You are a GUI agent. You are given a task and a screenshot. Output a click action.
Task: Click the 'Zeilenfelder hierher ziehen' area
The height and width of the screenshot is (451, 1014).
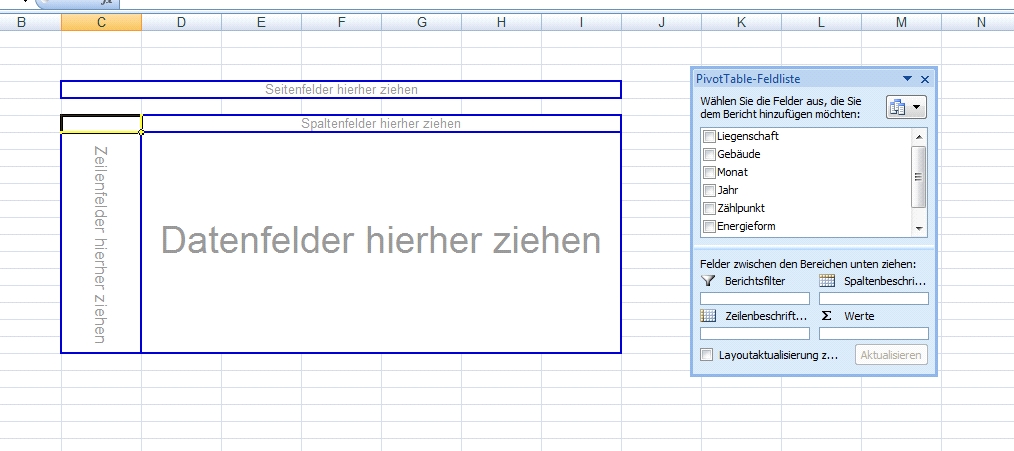pos(101,243)
